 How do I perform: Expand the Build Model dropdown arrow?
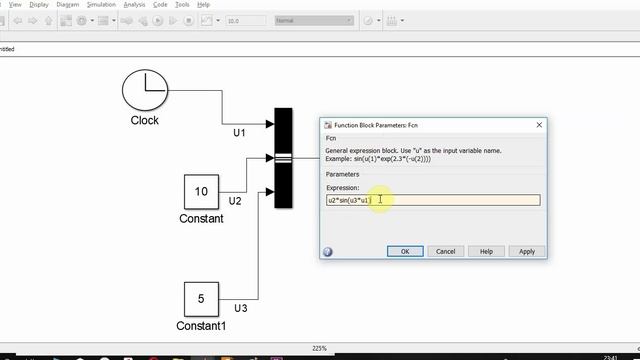point(402,20)
